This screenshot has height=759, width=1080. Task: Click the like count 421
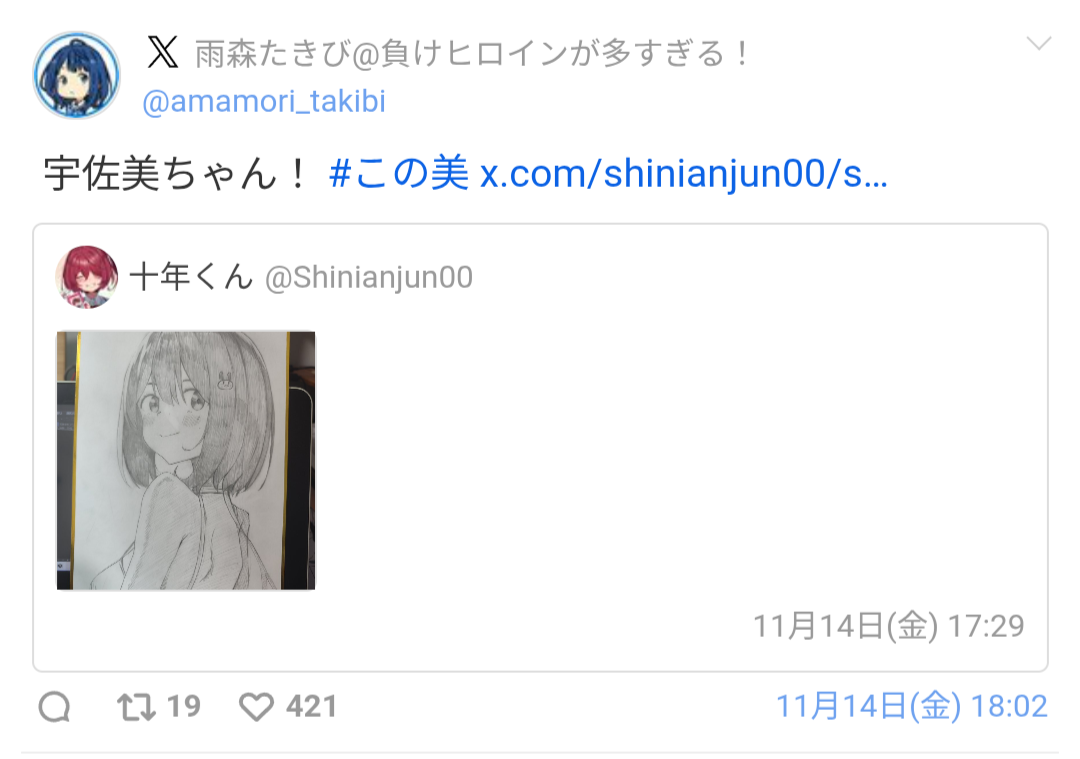(x=312, y=707)
